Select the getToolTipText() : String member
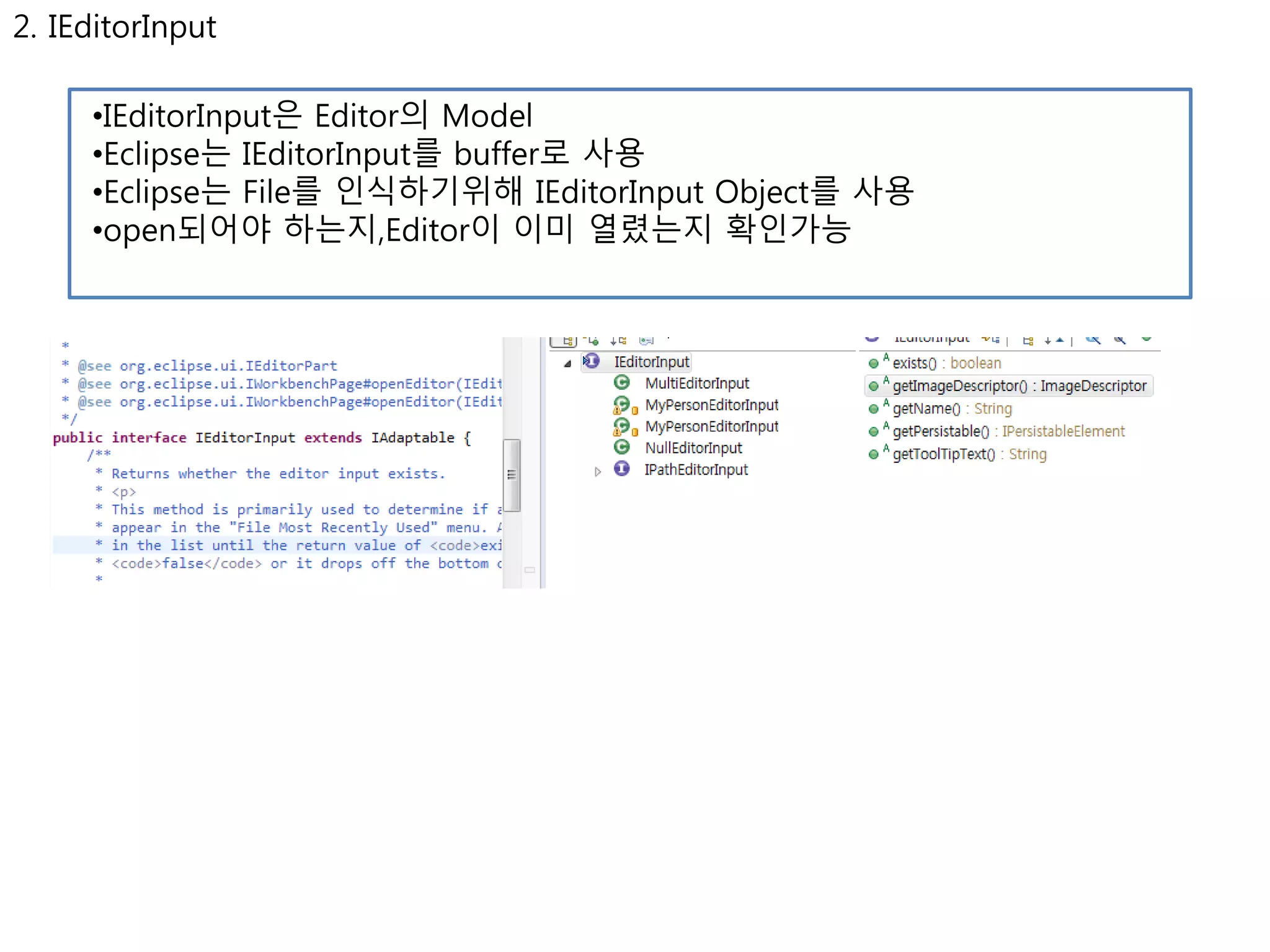 970,454
